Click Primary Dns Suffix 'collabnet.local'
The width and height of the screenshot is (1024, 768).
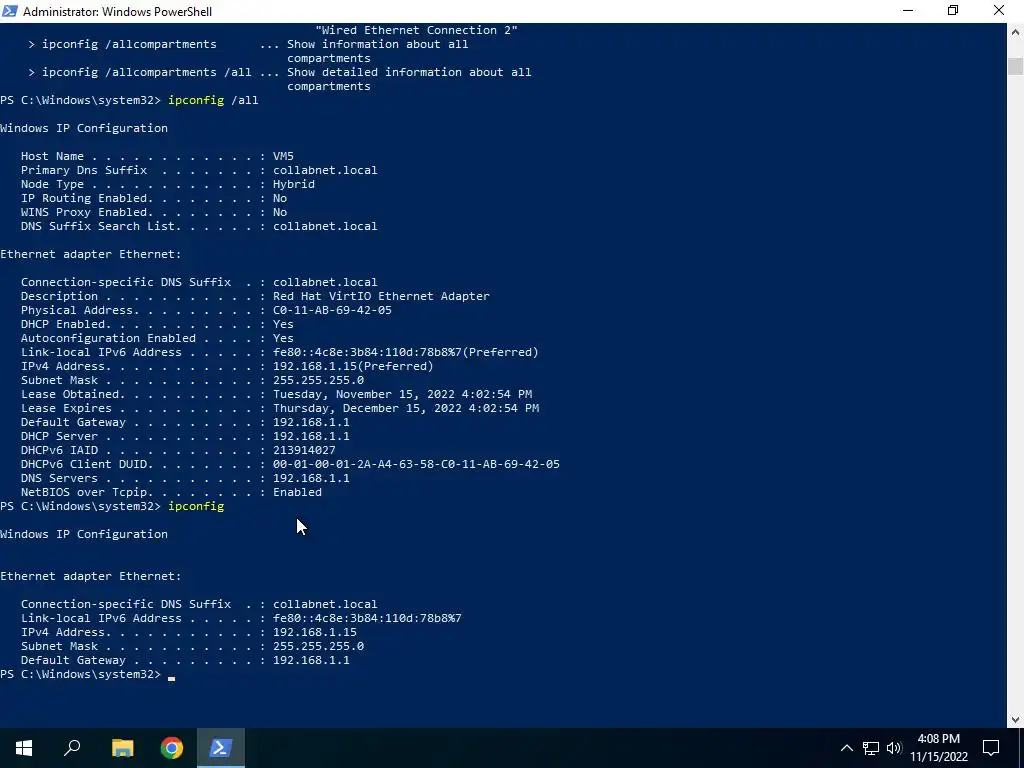click(x=325, y=170)
